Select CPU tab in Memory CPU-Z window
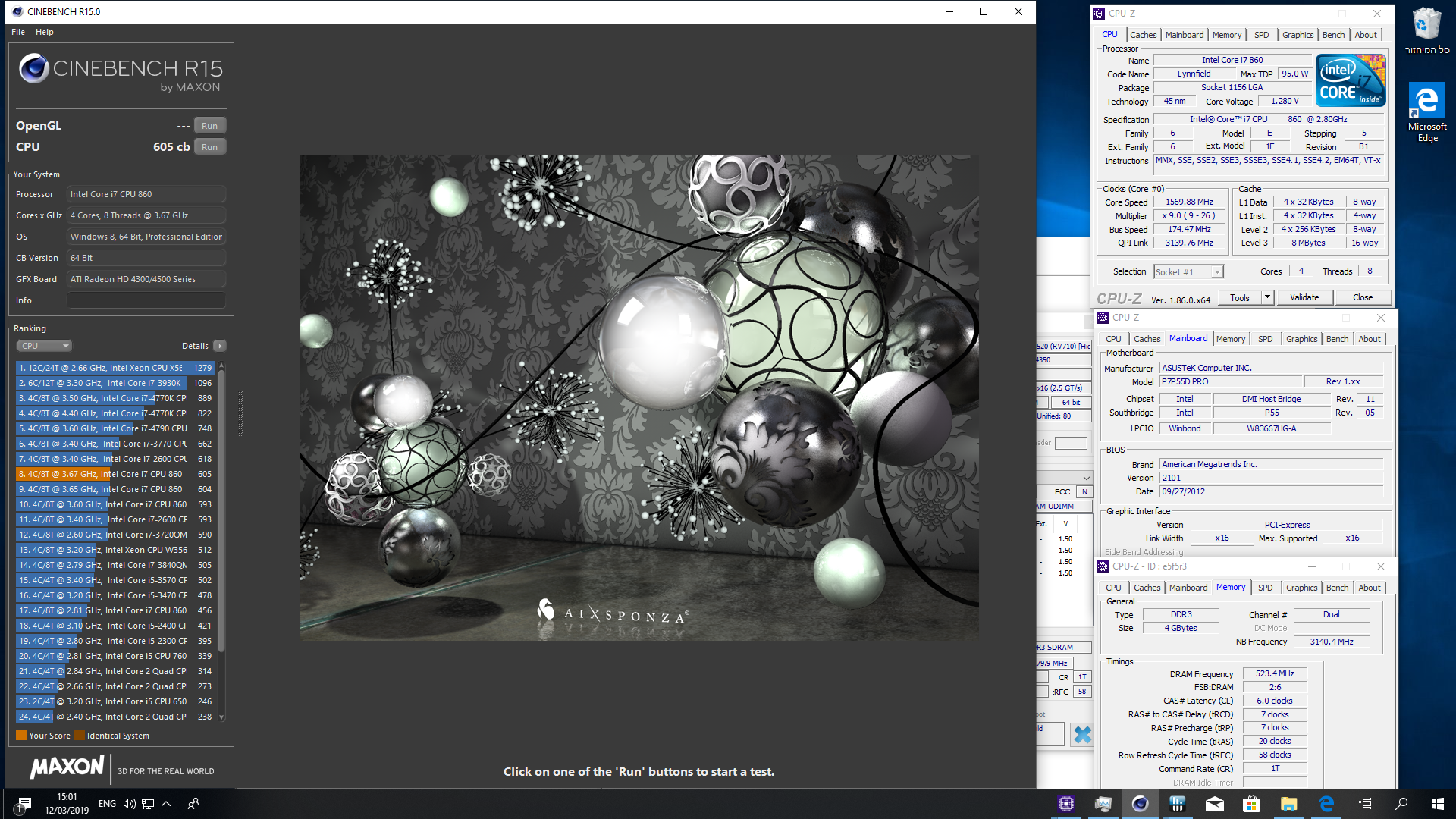1456x819 pixels. [x=1113, y=588]
